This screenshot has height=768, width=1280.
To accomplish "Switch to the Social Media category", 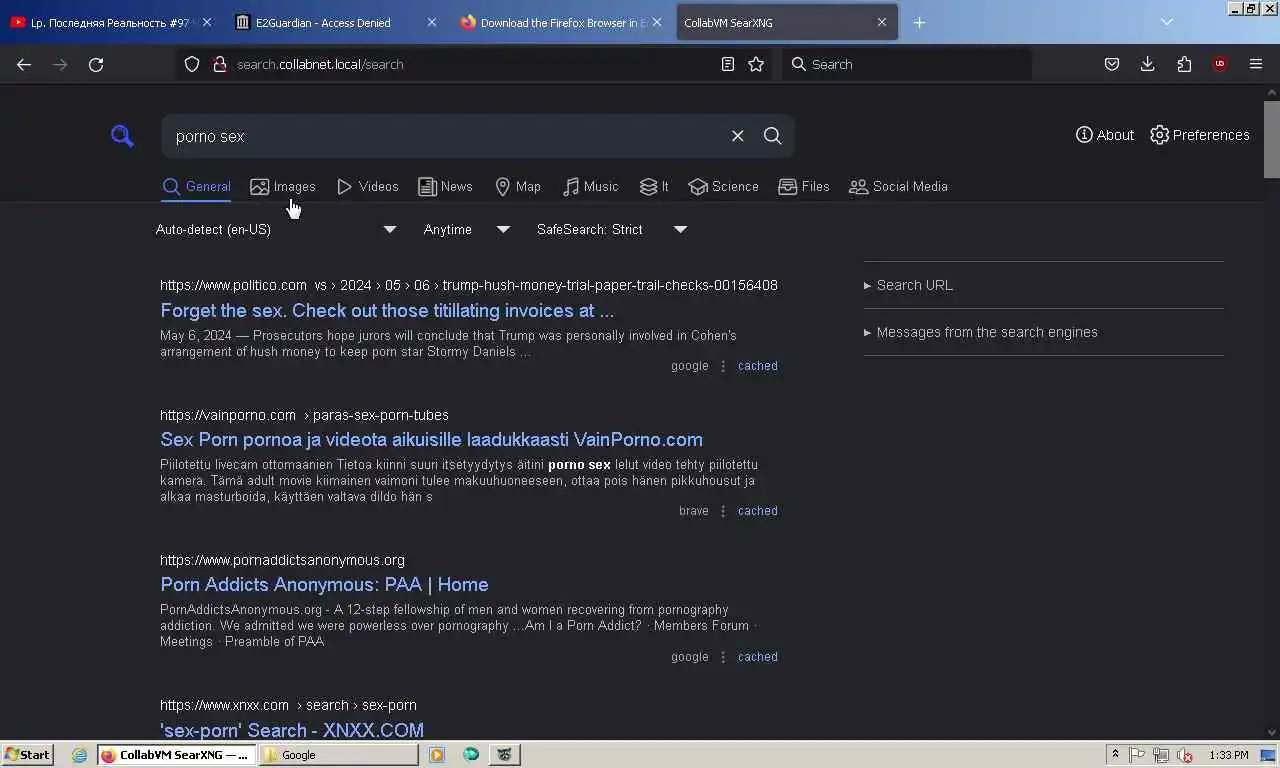I will coord(898,187).
